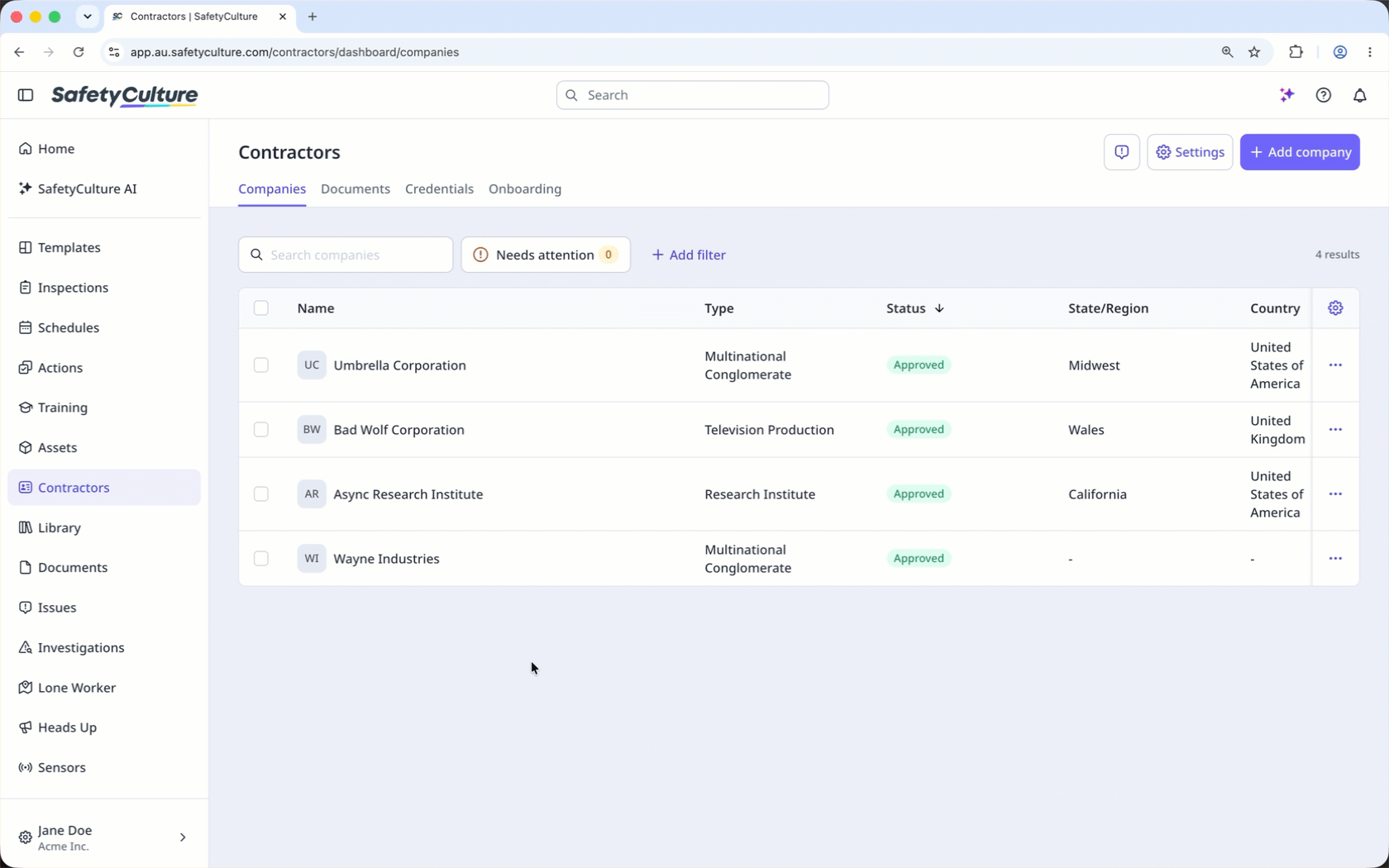
Task: Click the Name column header
Action: click(316, 308)
